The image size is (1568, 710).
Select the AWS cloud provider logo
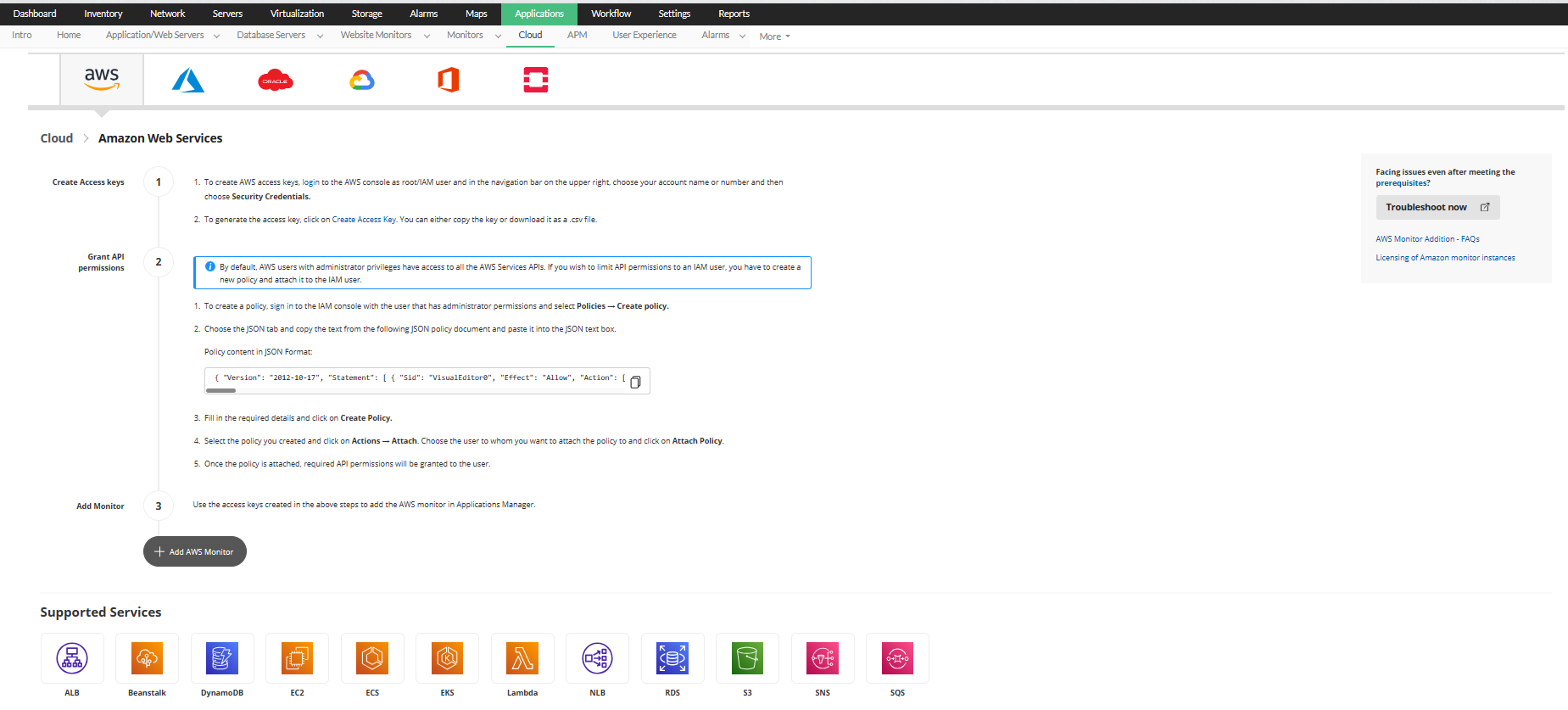(x=102, y=79)
